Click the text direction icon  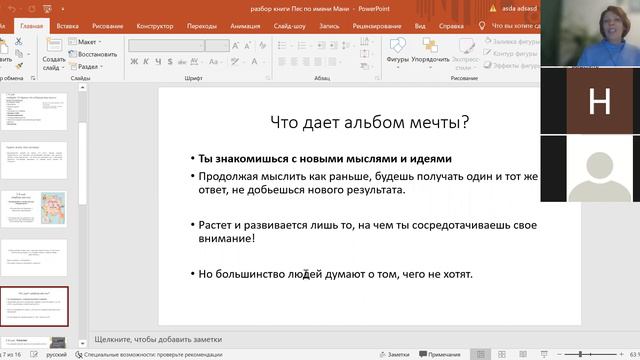click(x=365, y=41)
